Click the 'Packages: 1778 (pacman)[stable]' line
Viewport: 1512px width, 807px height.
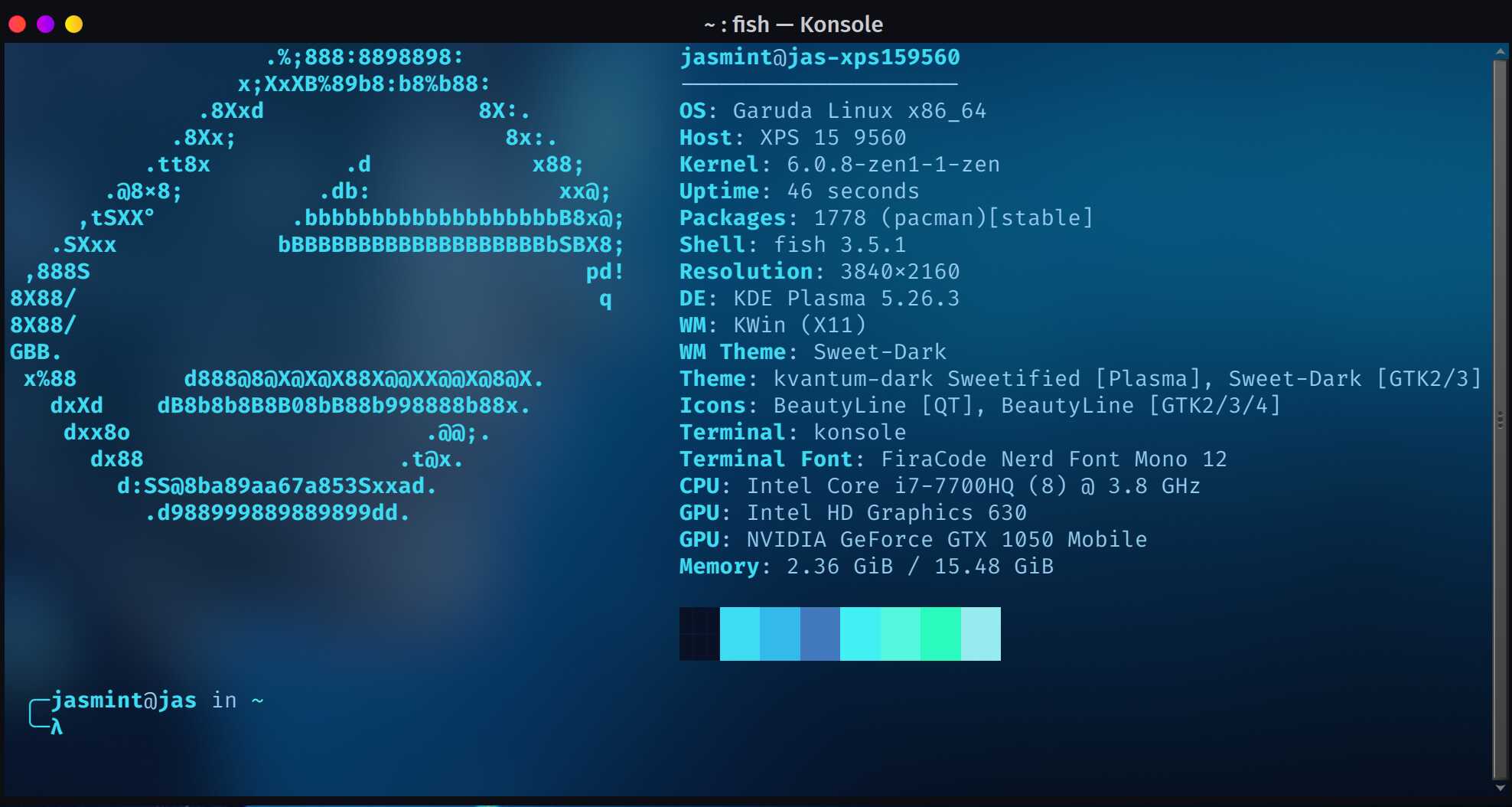click(886, 218)
